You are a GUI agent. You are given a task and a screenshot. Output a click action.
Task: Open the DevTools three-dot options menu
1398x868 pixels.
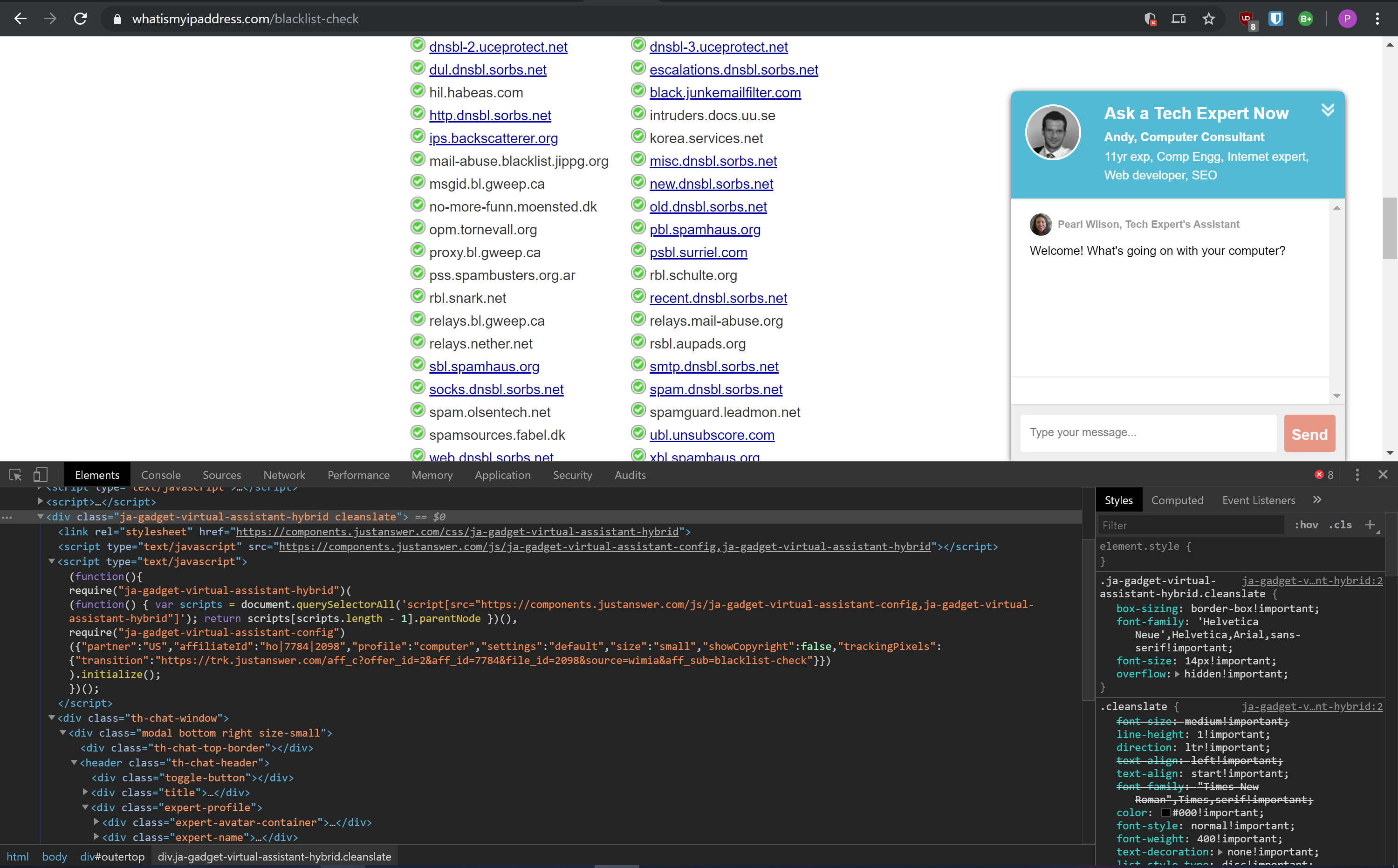coord(1357,475)
